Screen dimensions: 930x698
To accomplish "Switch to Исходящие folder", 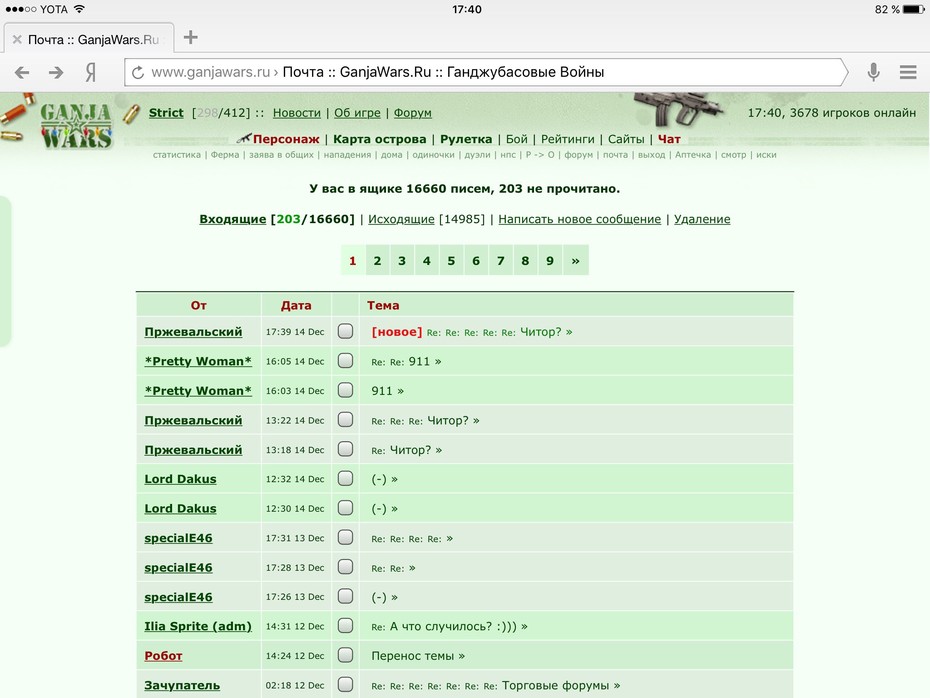I will (401, 219).
